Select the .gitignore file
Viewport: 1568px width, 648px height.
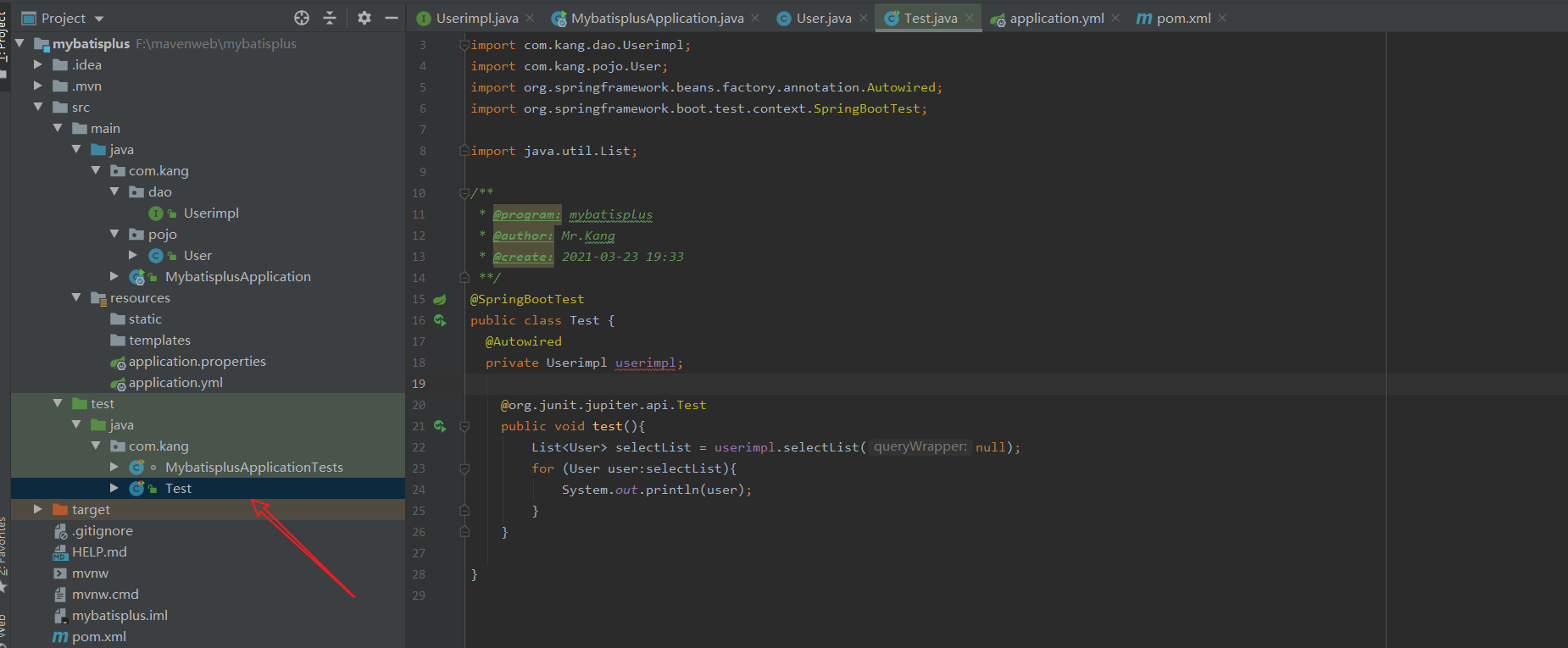tap(102, 530)
